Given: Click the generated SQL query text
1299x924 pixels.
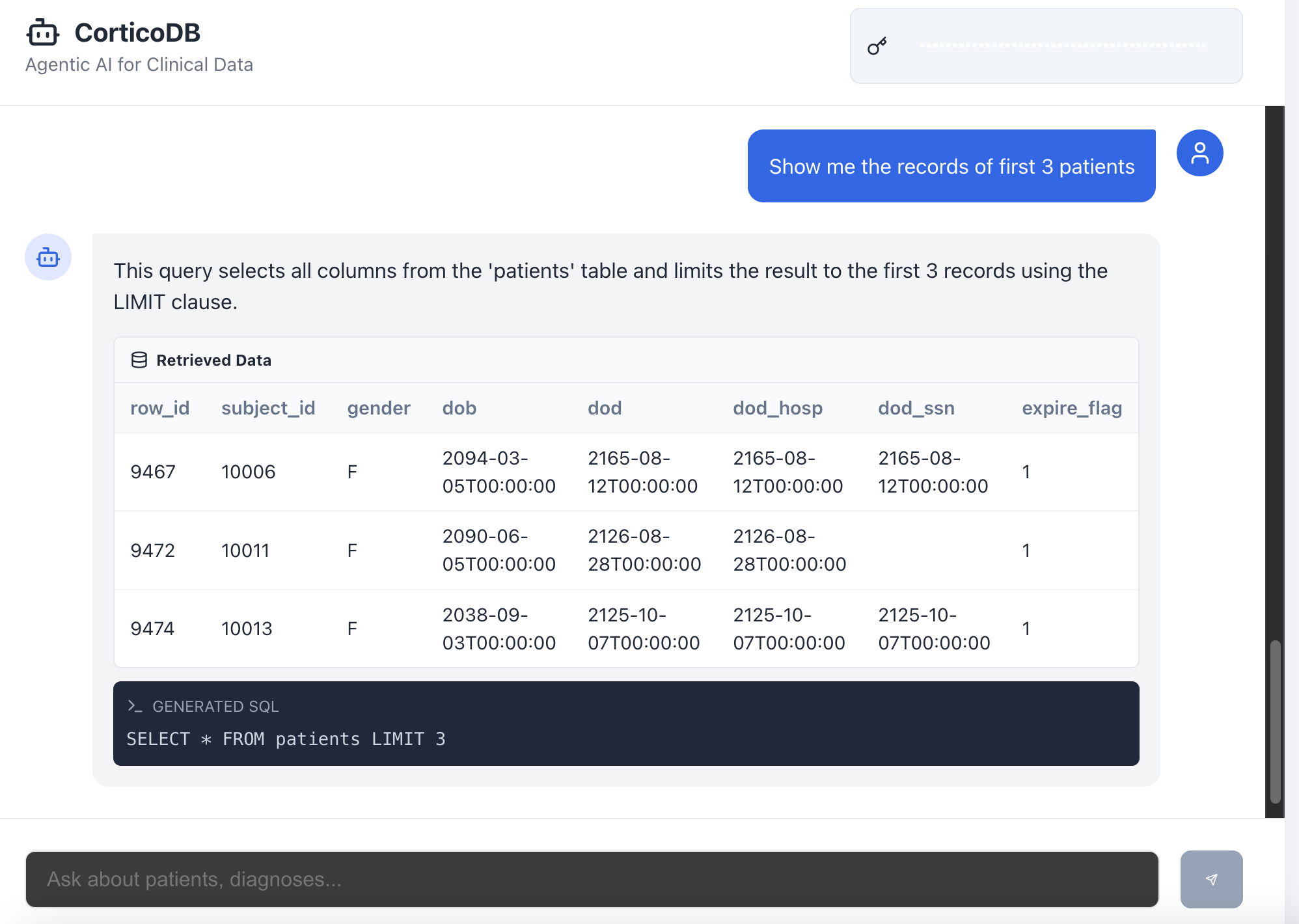Looking at the screenshot, I should (x=286, y=739).
